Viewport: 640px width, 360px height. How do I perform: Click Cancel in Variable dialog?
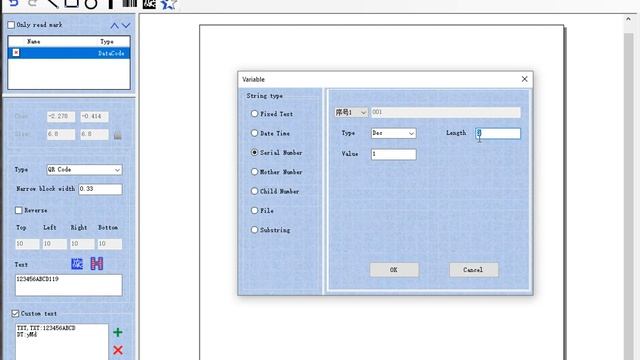click(x=473, y=270)
